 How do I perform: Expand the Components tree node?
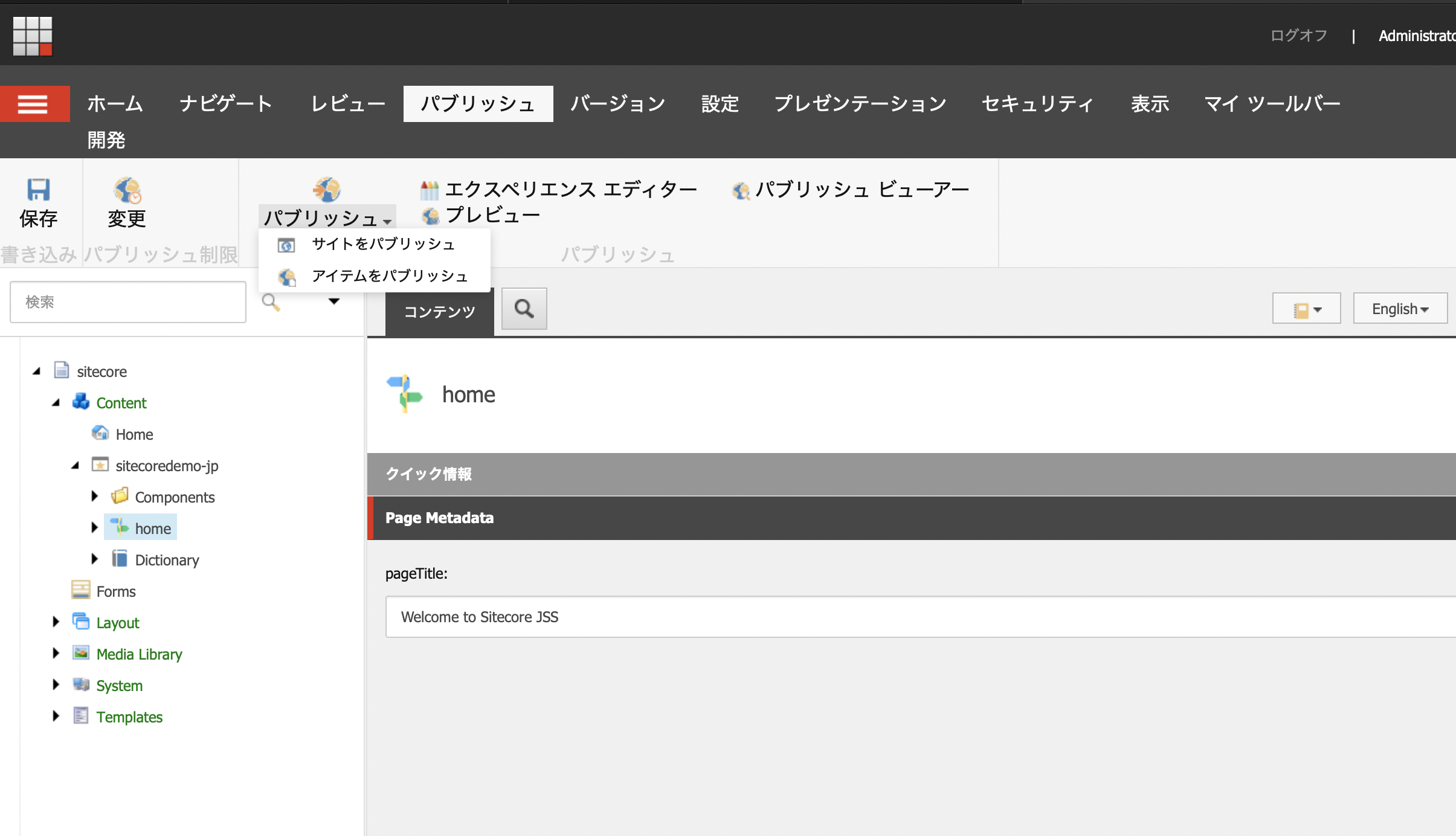click(94, 497)
